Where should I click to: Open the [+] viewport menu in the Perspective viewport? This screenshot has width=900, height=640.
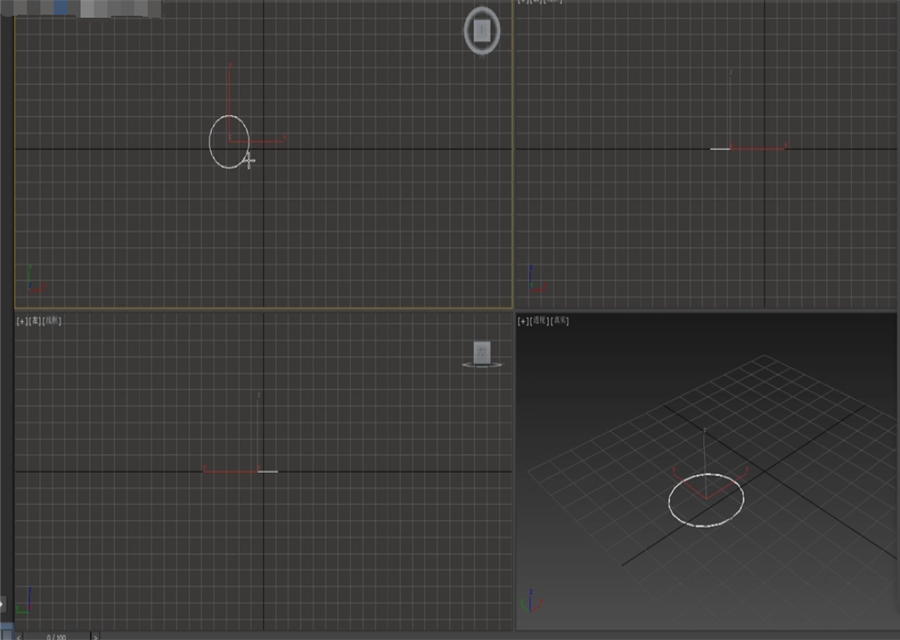pos(521,321)
